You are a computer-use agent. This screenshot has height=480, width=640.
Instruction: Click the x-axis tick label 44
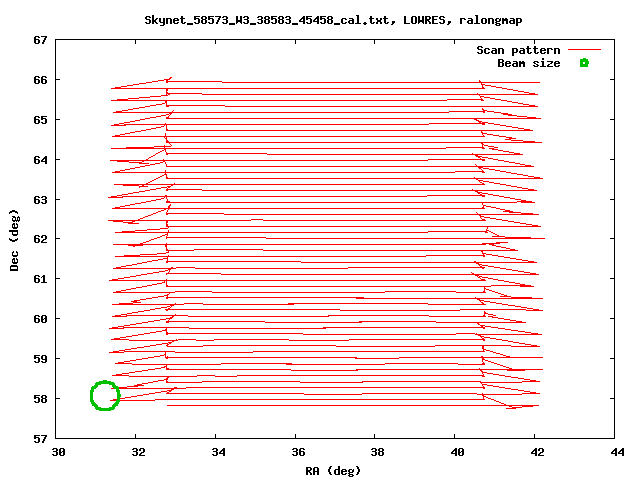[x=618, y=452]
